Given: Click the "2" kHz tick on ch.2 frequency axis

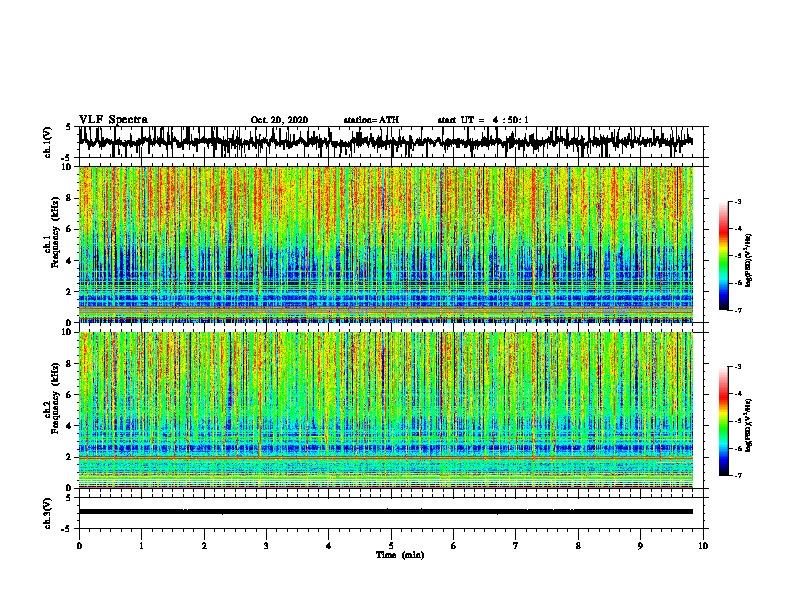Looking at the screenshot, I should point(70,457).
